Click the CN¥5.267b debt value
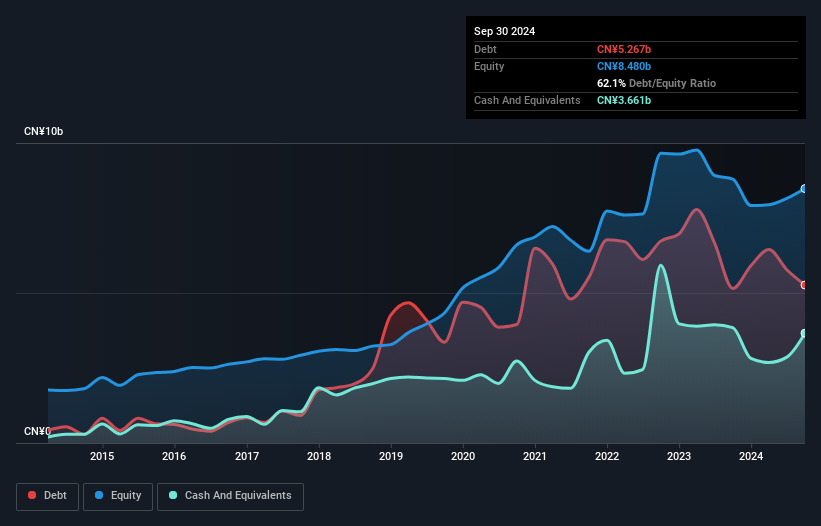The width and height of the screenshot is (821, 526). click(624, 49)
